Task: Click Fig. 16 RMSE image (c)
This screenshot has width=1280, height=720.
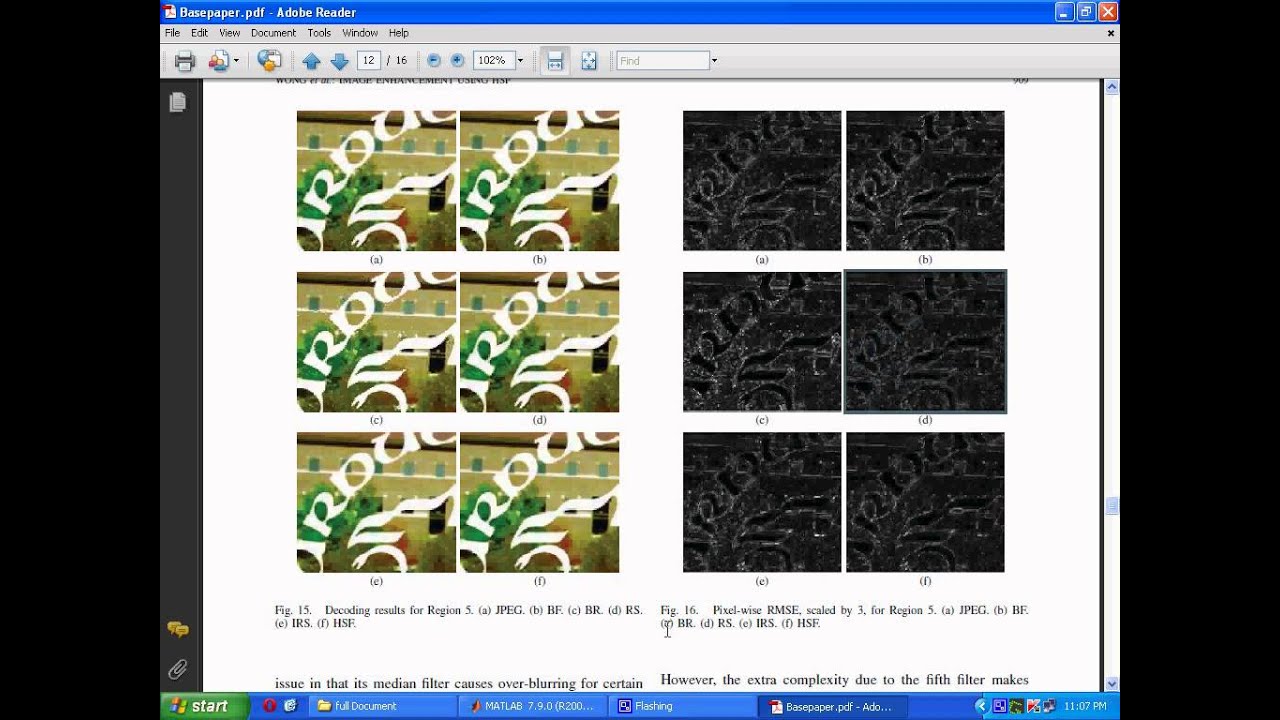Action: [x=762, y=342]
